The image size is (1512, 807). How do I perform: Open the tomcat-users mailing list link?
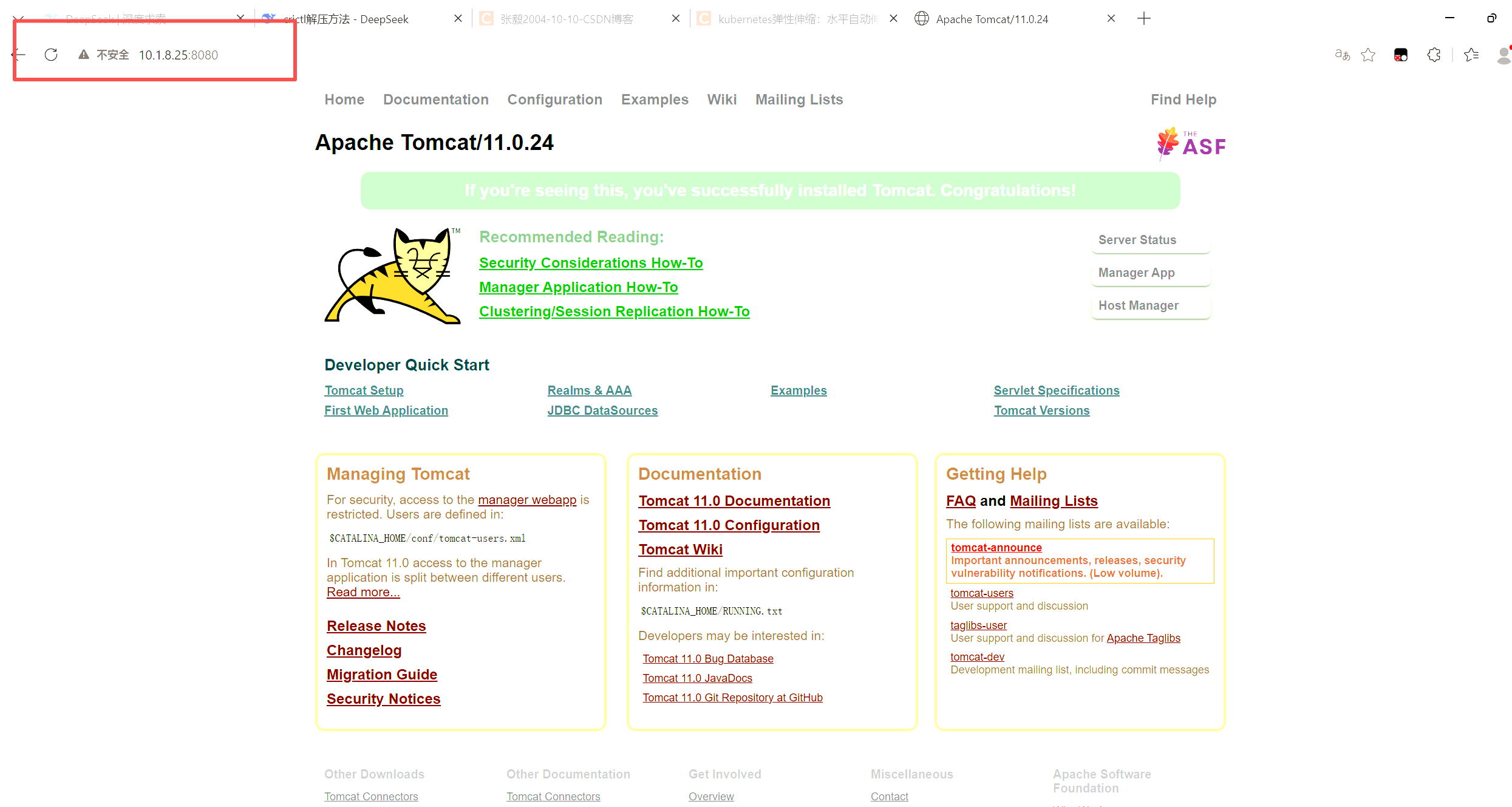pyautogui.click(x=982, y=593)
